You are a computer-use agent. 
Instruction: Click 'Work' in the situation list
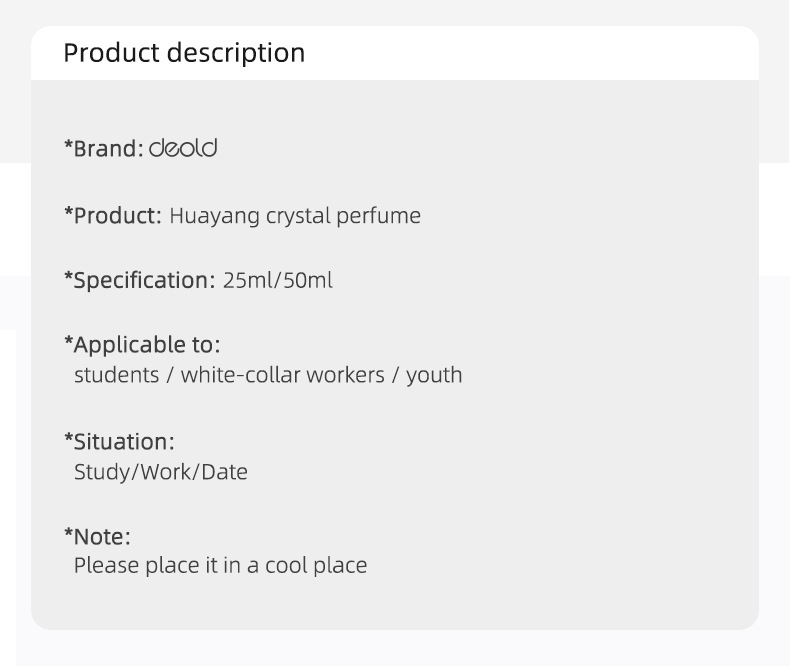pos(166,471)
